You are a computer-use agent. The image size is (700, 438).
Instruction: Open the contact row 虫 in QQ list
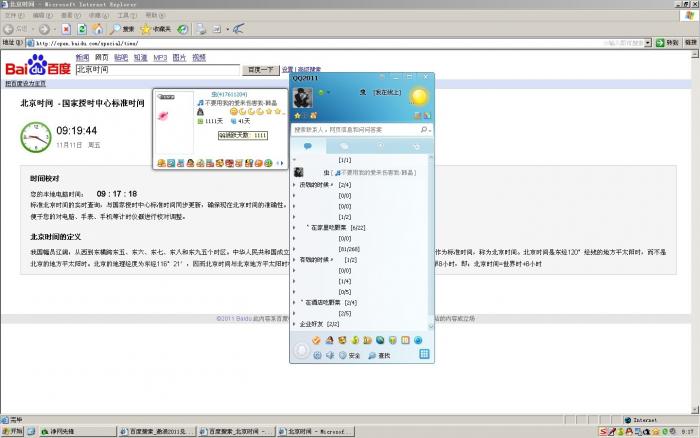(x=361, y=172)
